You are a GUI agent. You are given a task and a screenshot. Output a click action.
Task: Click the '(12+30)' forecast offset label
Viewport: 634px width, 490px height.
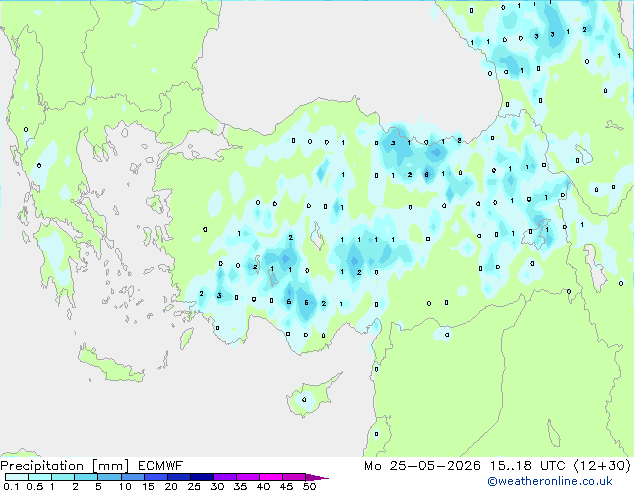602,466
